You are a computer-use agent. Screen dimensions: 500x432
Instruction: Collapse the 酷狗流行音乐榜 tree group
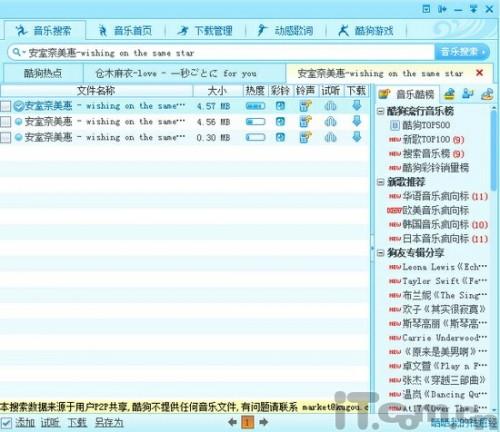(x=380, y=111)
